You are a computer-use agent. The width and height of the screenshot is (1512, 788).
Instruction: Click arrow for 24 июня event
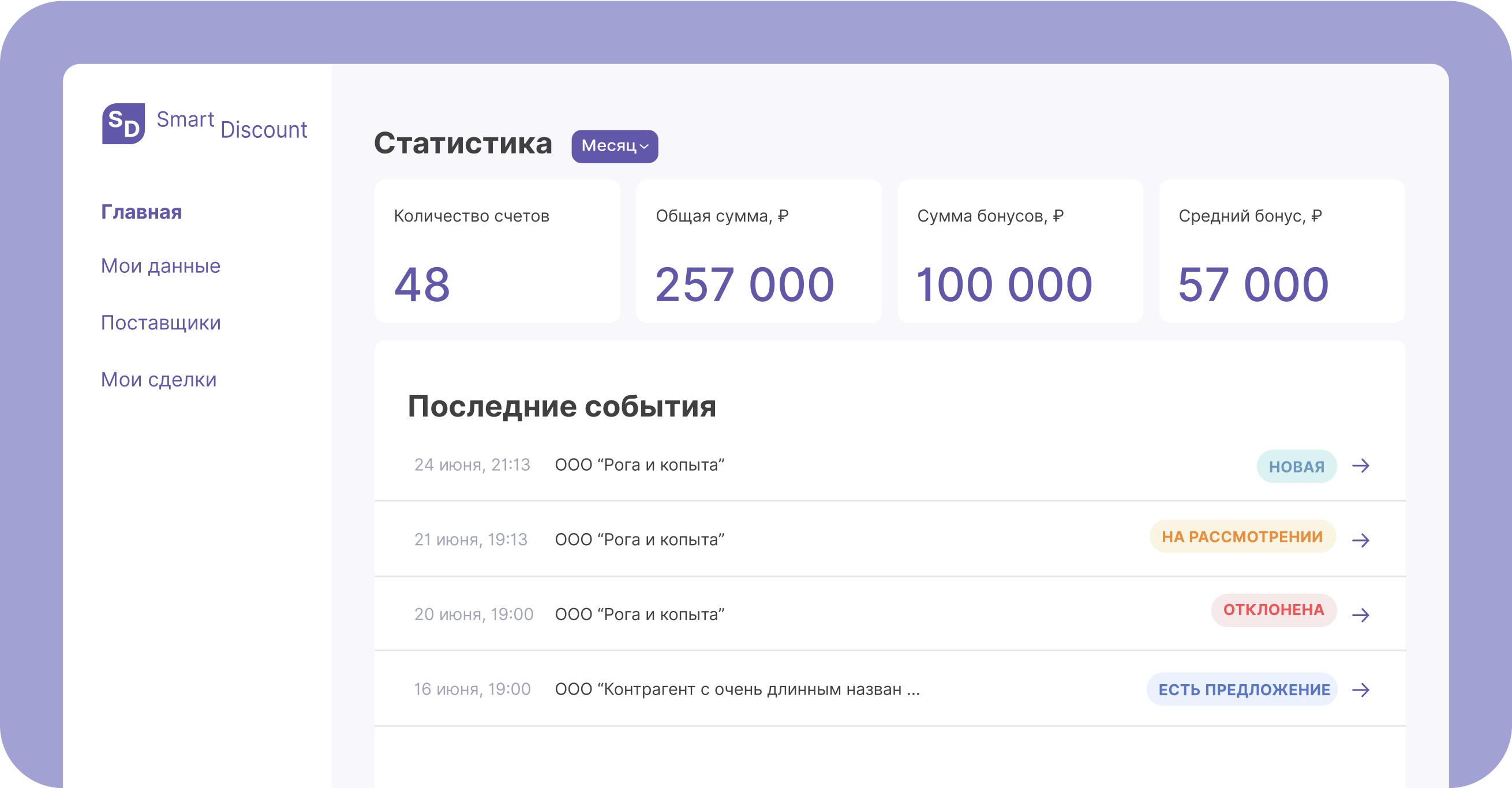tap(1361, 466)
